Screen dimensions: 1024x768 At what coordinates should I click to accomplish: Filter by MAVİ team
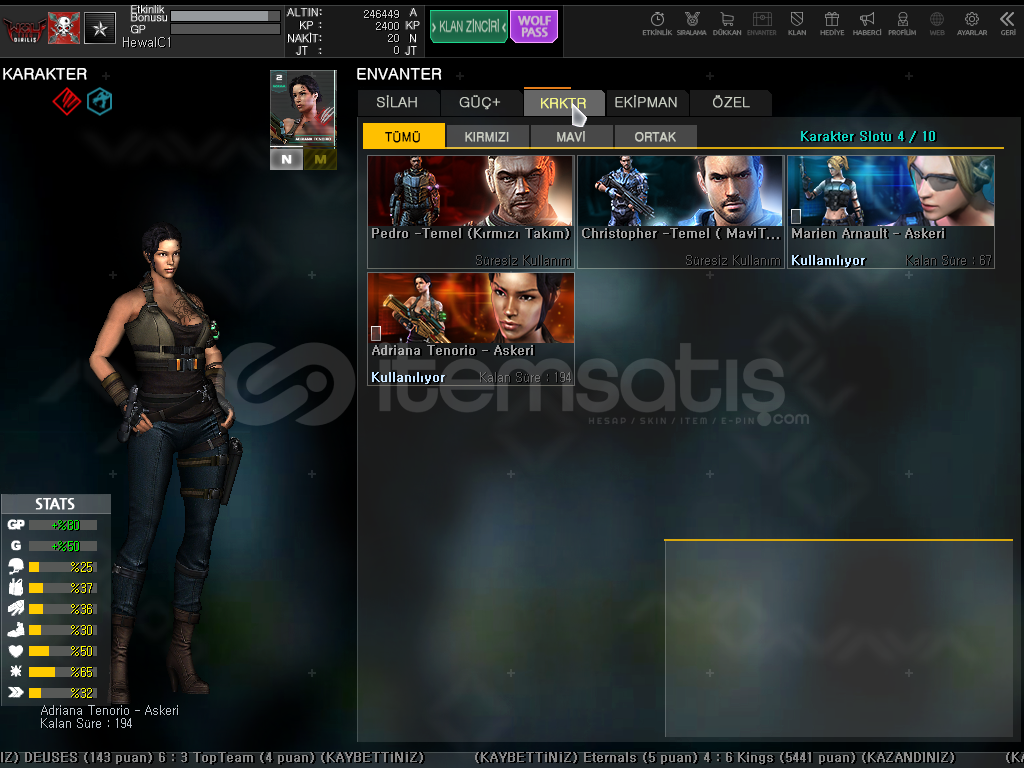[x=571, y=136]
